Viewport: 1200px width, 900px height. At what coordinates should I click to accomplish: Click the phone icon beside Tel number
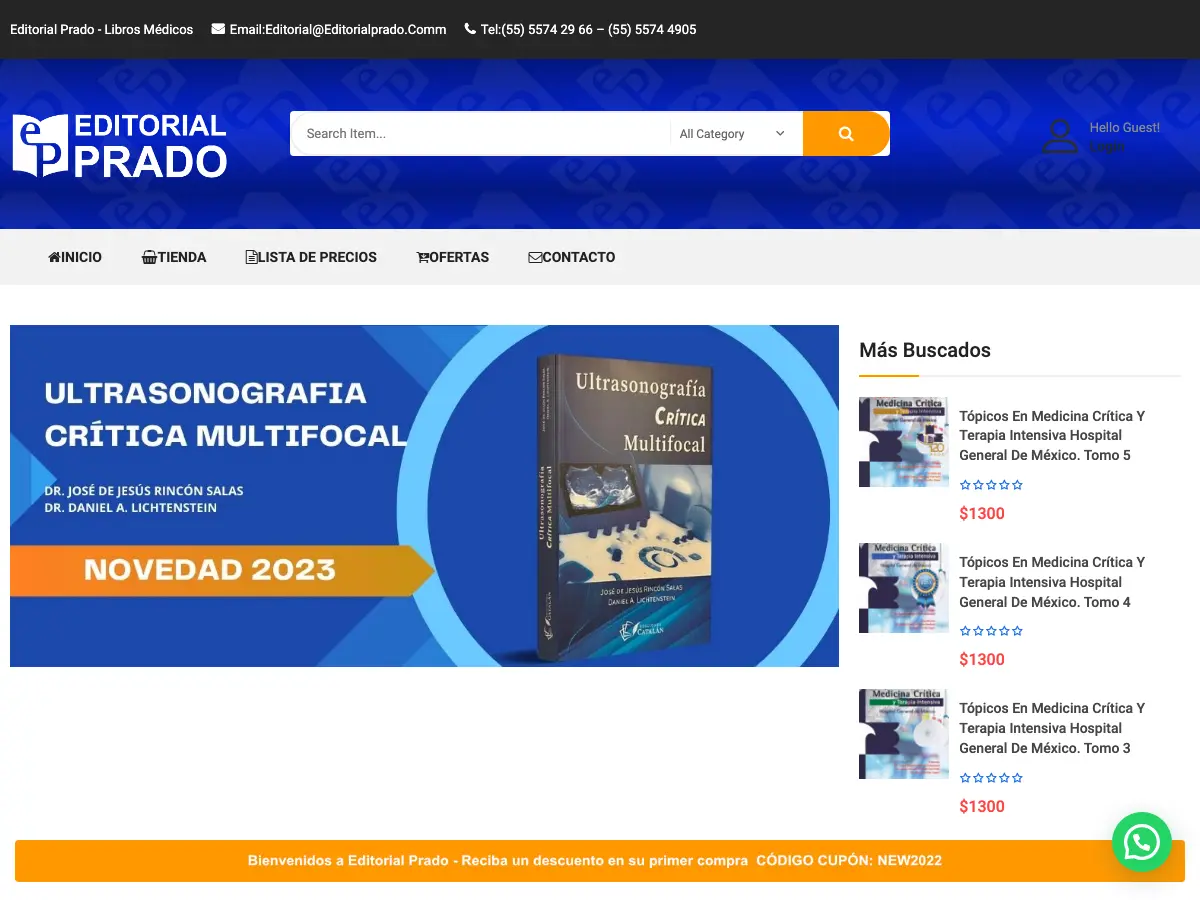point(470,29)
